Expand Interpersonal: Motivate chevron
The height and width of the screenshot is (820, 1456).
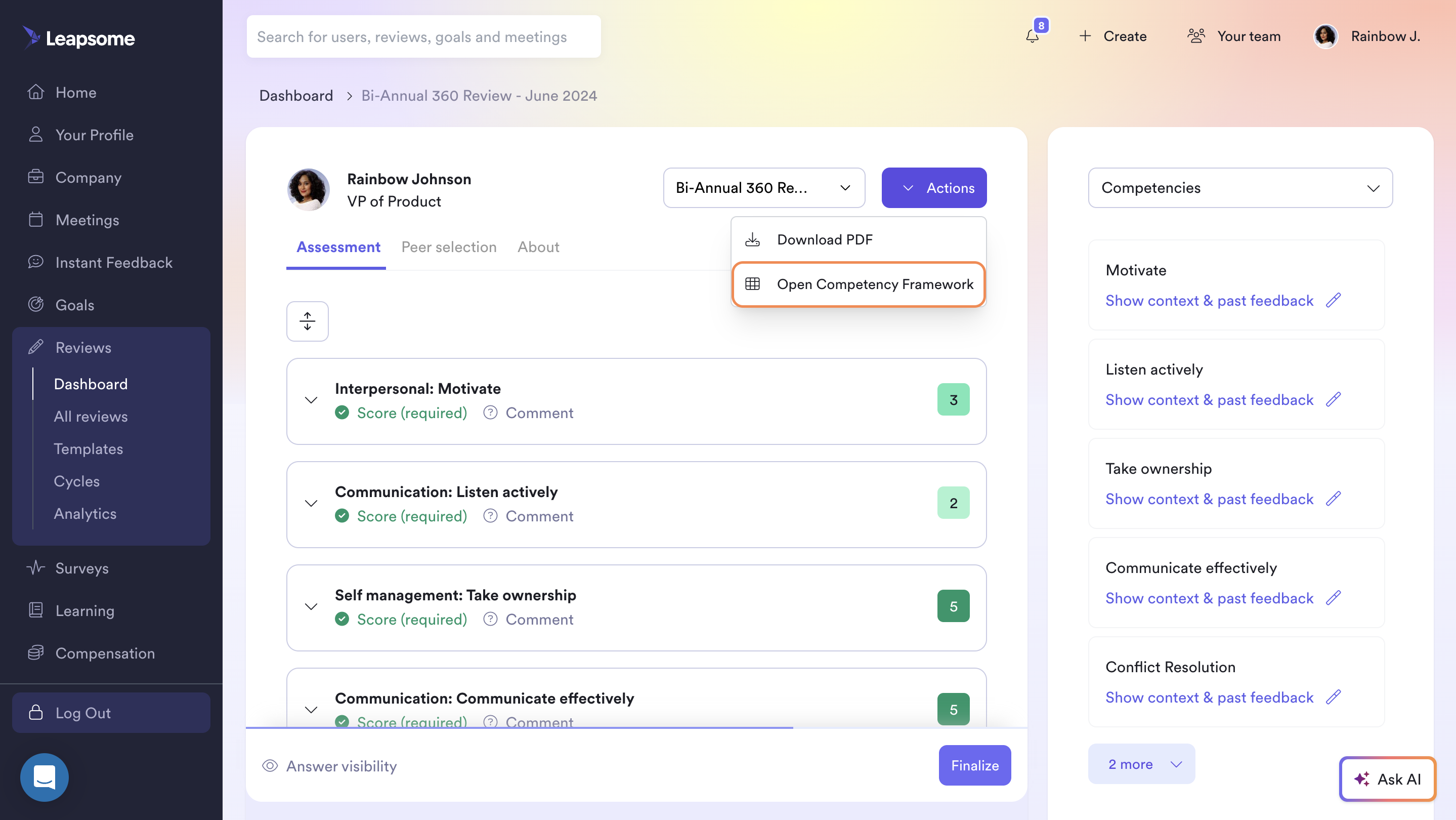pos(311,400)
